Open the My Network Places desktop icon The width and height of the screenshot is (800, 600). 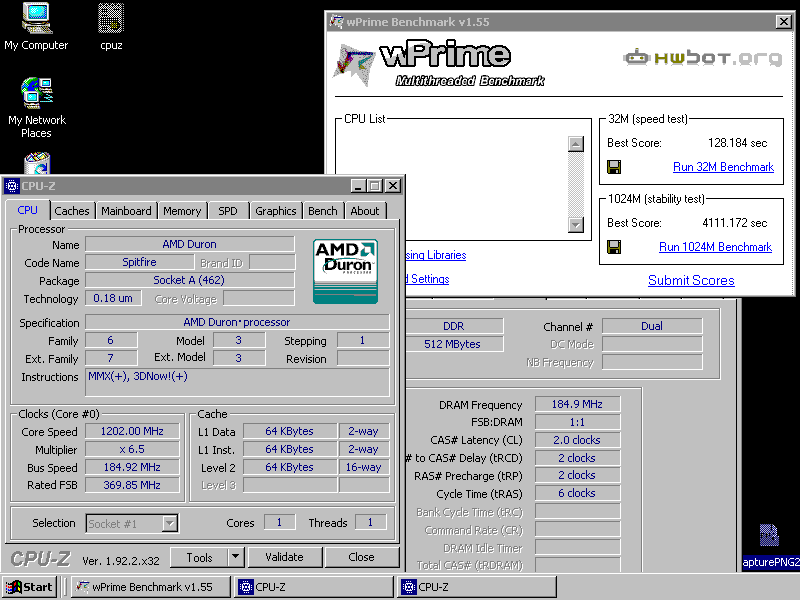[x=36, y=108]
